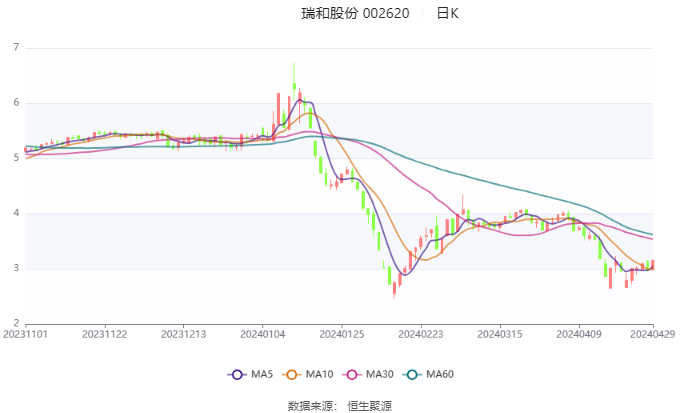Click the 日K label in title
680x413 pixels.
point(448,13)
